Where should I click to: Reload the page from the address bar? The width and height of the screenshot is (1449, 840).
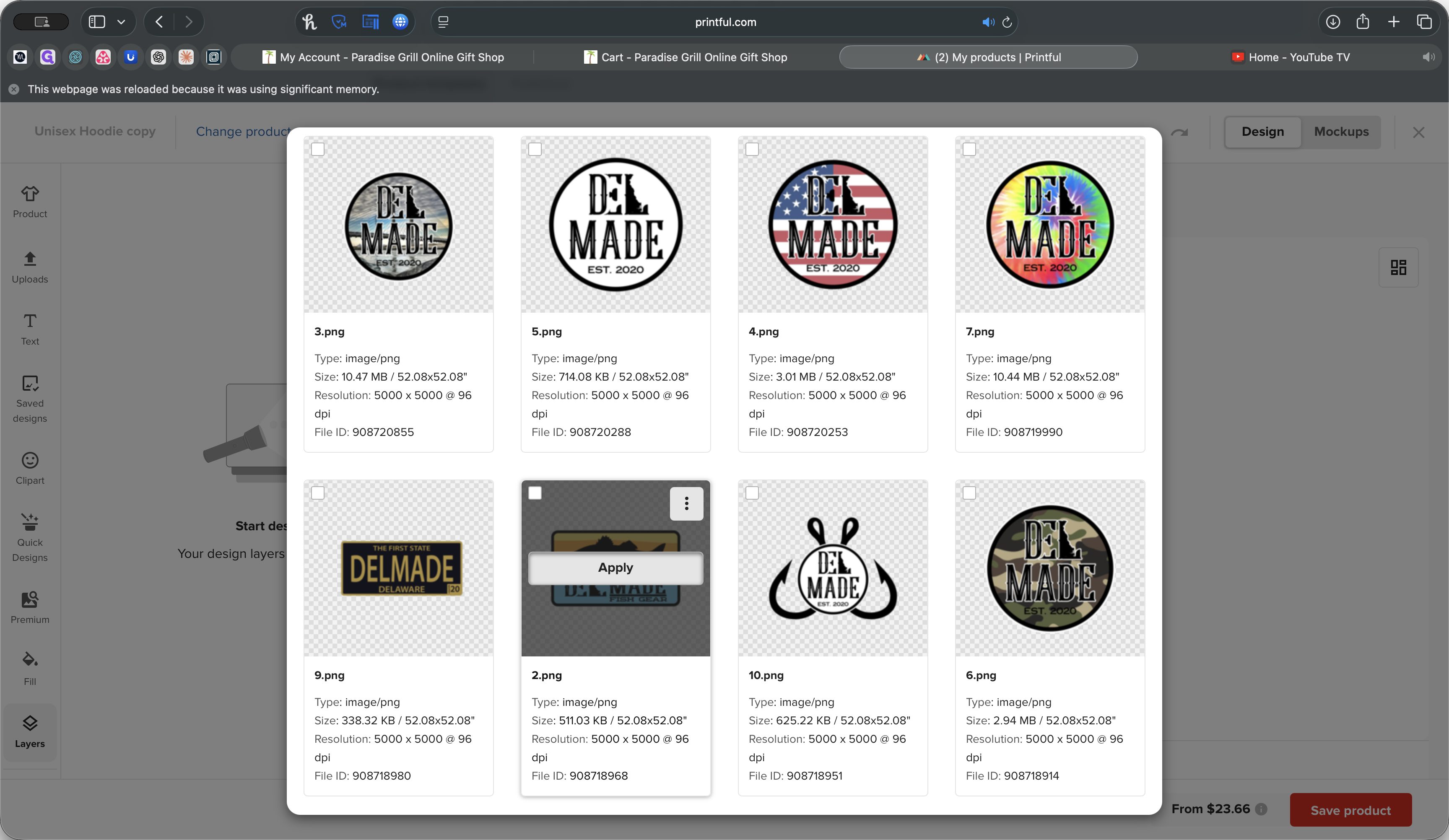click(x=1007, y=22)
